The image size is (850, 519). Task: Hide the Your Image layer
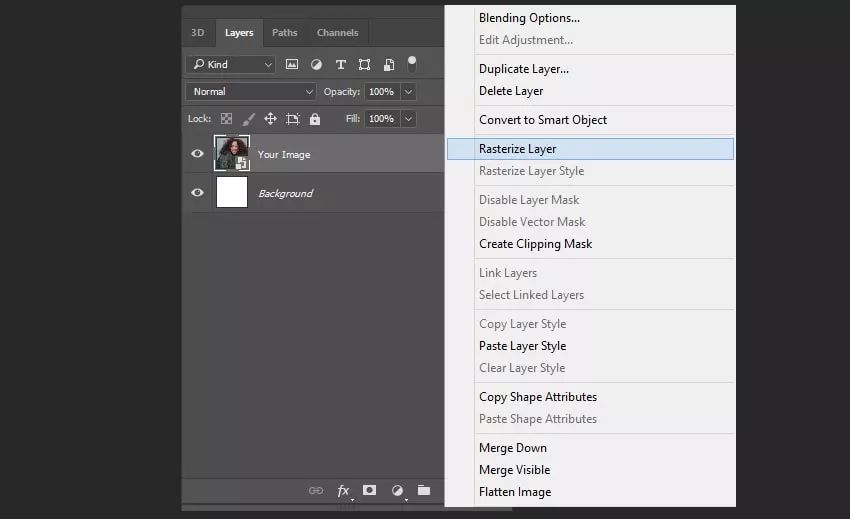(x=197, y=153)
